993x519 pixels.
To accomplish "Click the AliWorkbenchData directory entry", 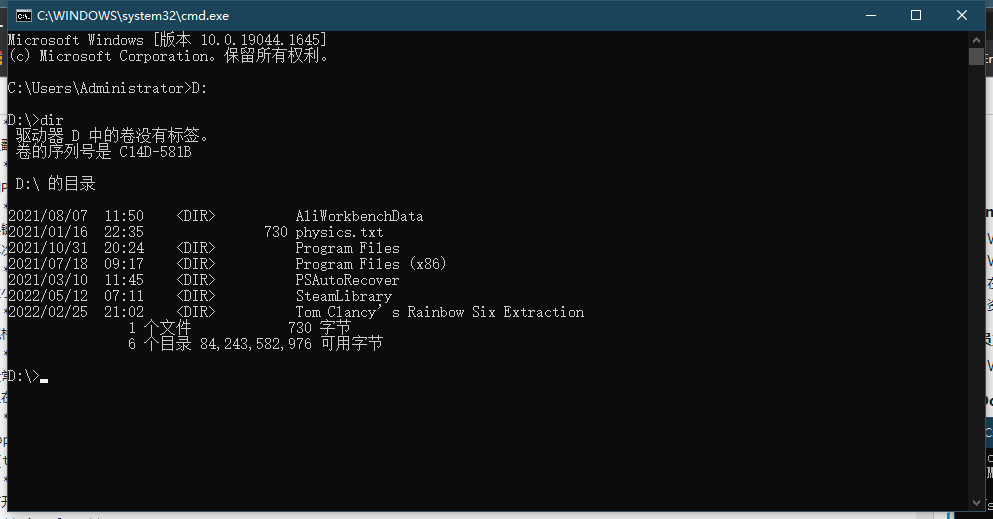I will (x=359, y=216).
